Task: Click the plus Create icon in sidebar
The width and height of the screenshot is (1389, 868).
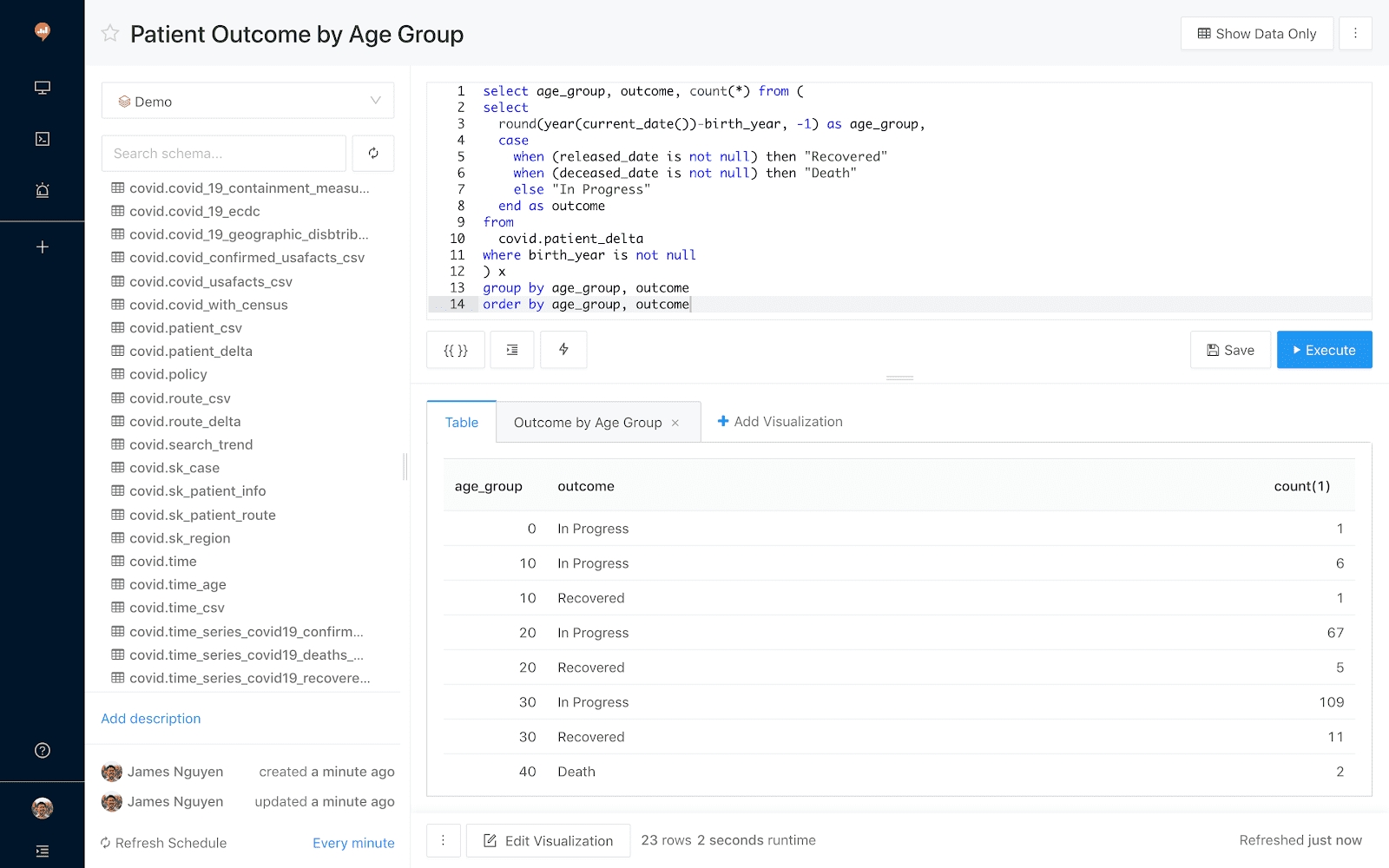Action: click(x=42, y=247)
